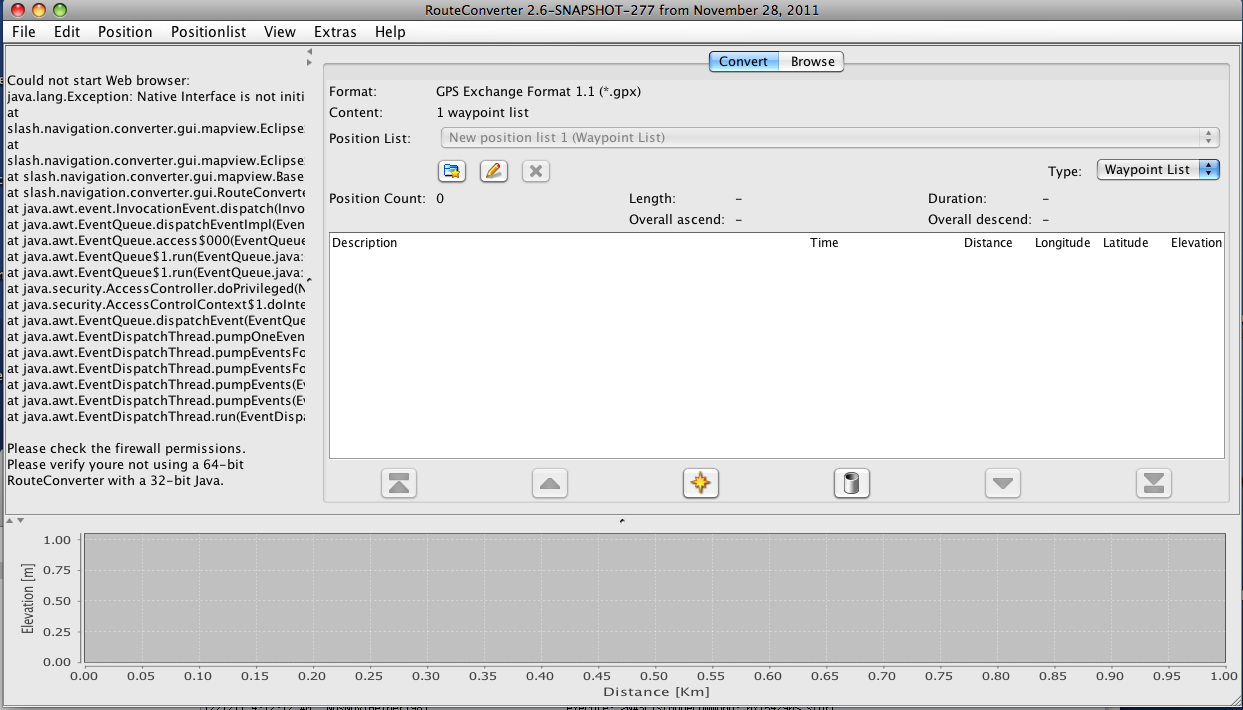
Task: Open the Position menu
Action: click(x=125, y=31)
